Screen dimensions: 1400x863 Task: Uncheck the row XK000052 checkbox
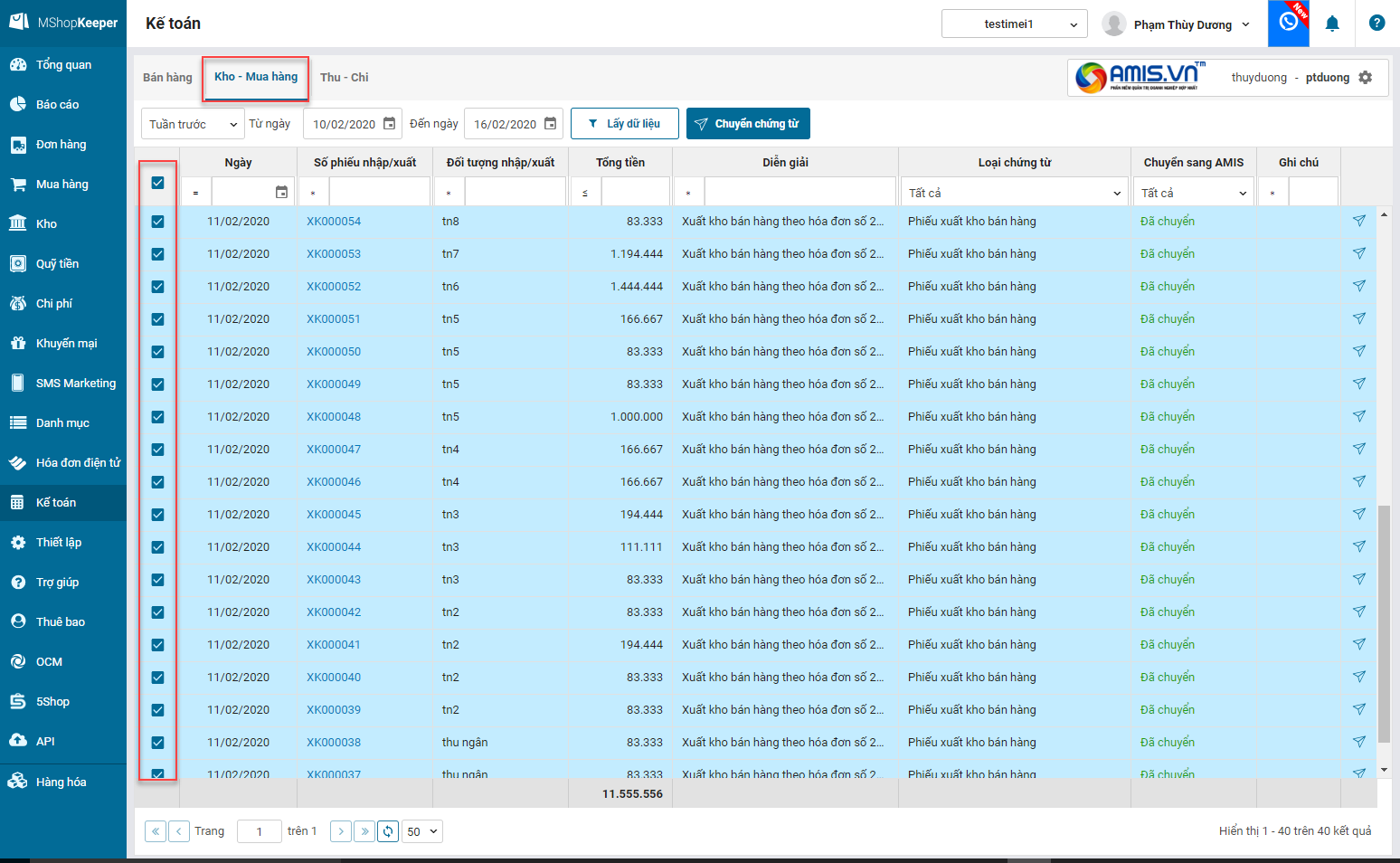coord(157,287)
